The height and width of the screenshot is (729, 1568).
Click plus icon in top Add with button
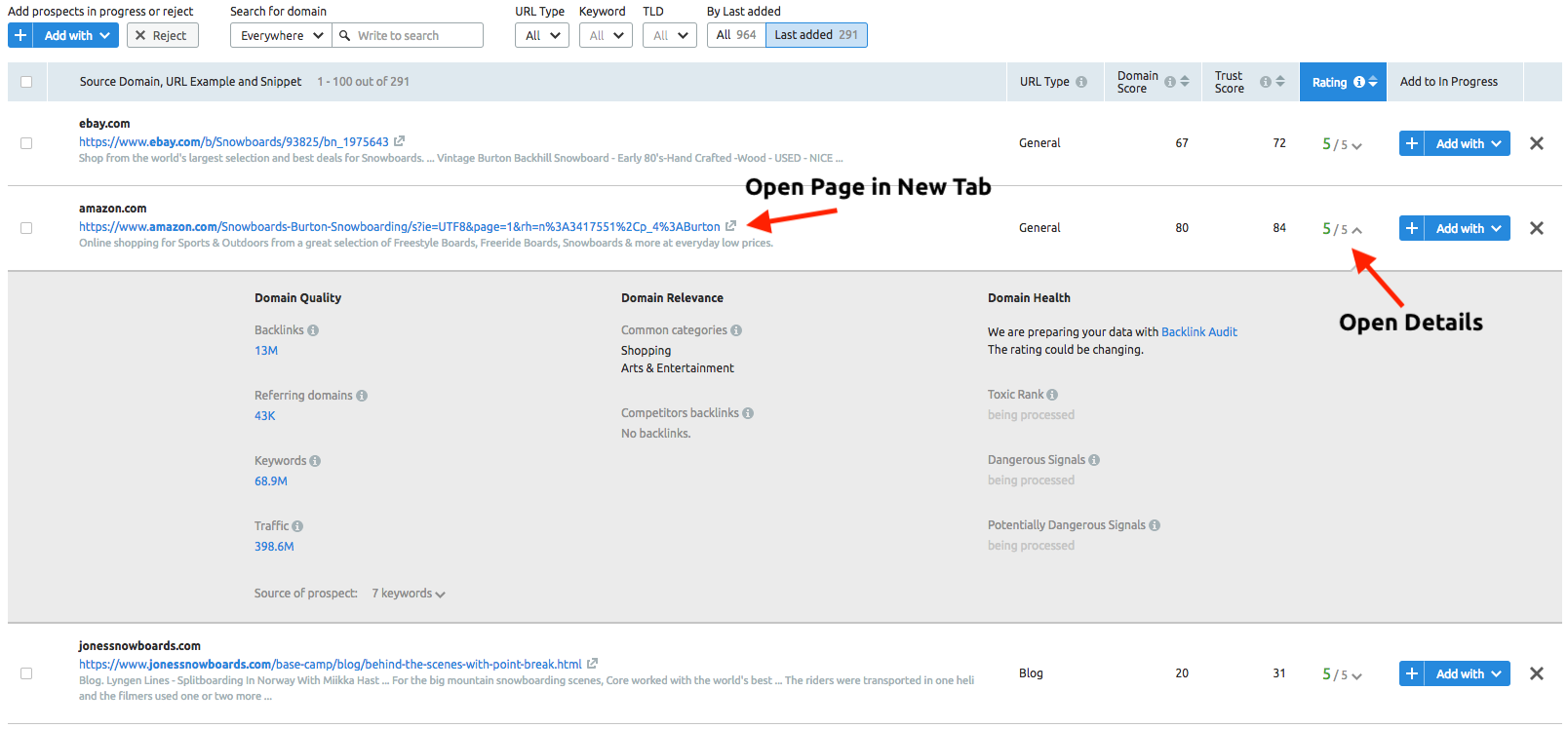coord(20,35)
